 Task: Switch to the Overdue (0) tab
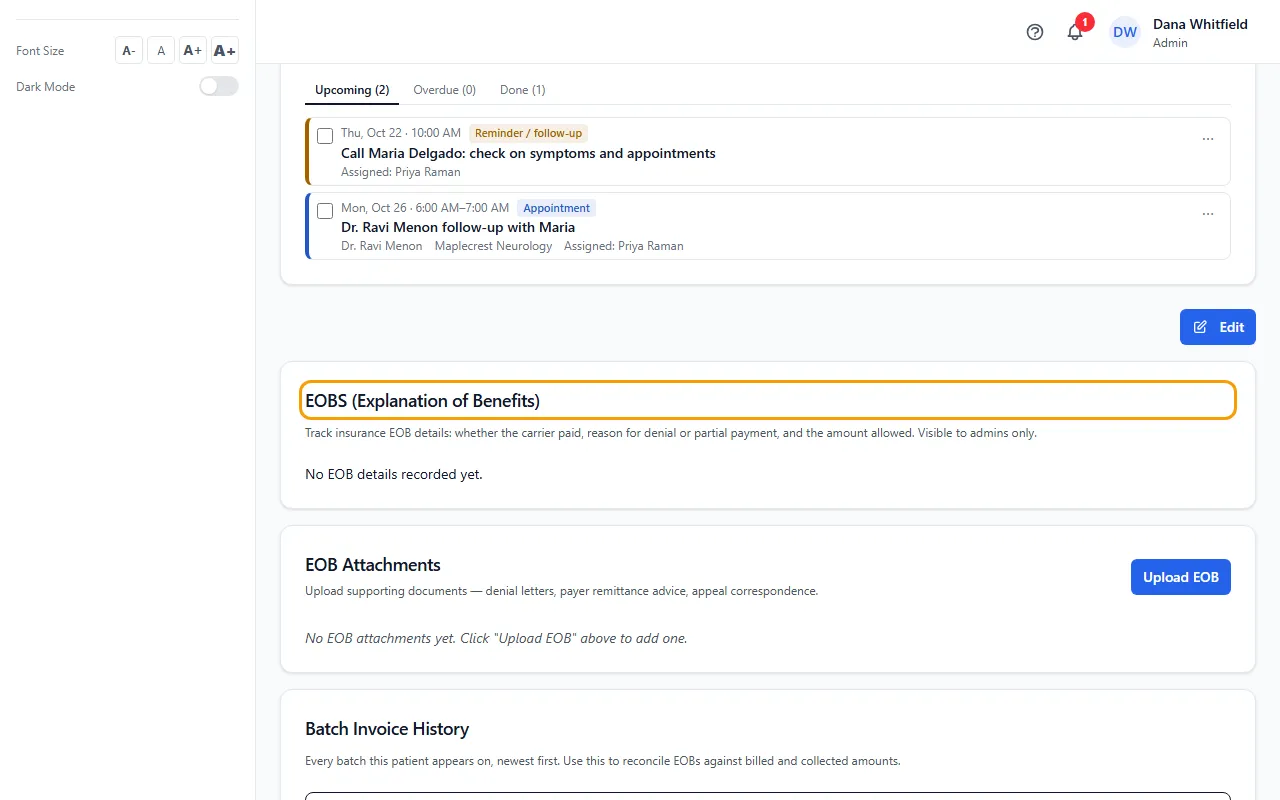tap(444, 90)
